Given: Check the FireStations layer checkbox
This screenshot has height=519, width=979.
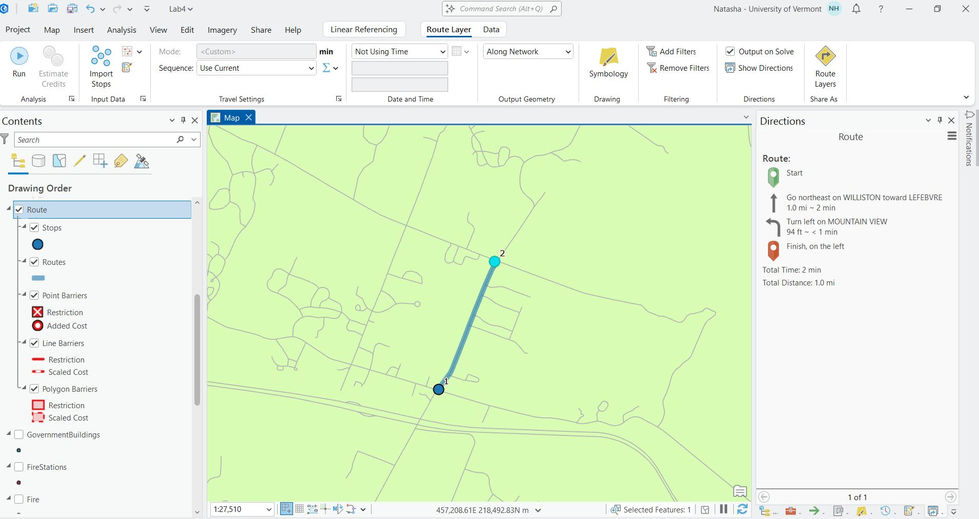Looking at the screenshot, I should click(19, 467).
